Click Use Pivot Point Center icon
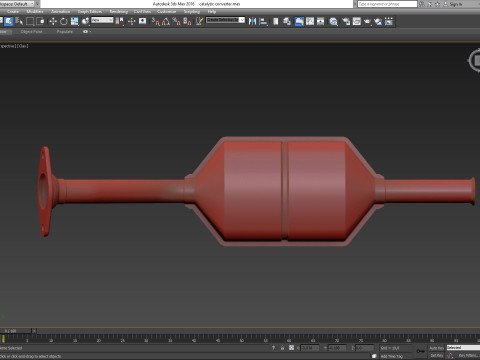480x360 pixels. (x=119, y=22)
